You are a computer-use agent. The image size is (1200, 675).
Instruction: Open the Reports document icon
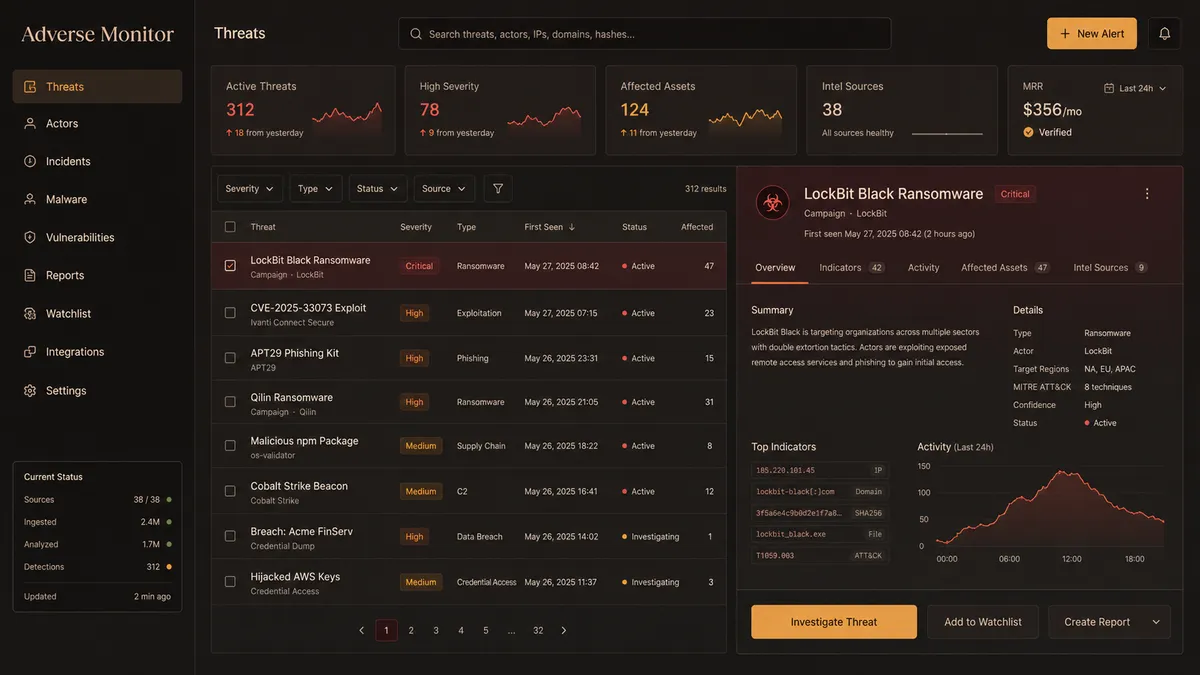[30, 276]
